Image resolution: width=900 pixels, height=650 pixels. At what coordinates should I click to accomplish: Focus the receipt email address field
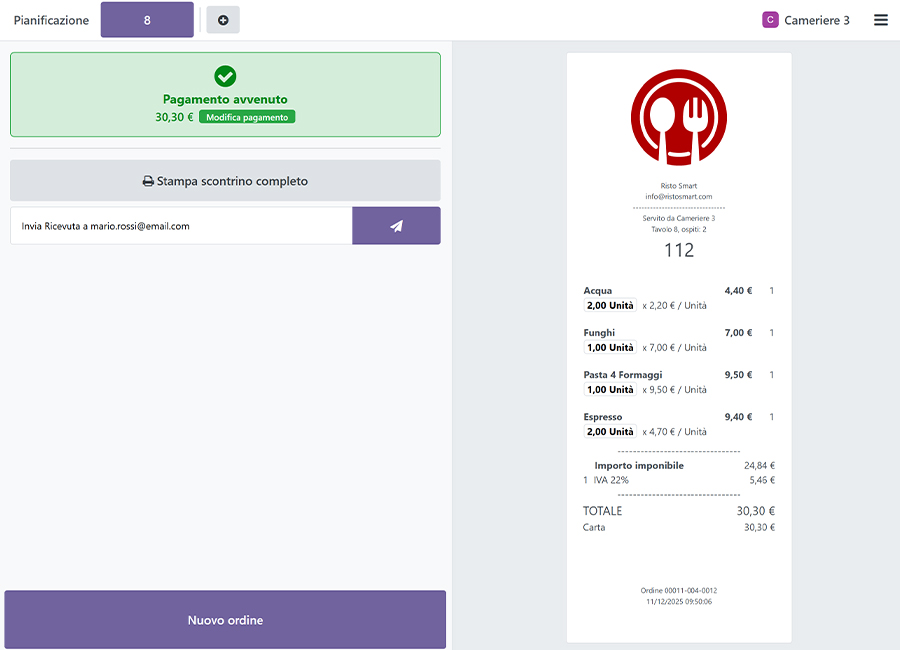tap(181, 226)
